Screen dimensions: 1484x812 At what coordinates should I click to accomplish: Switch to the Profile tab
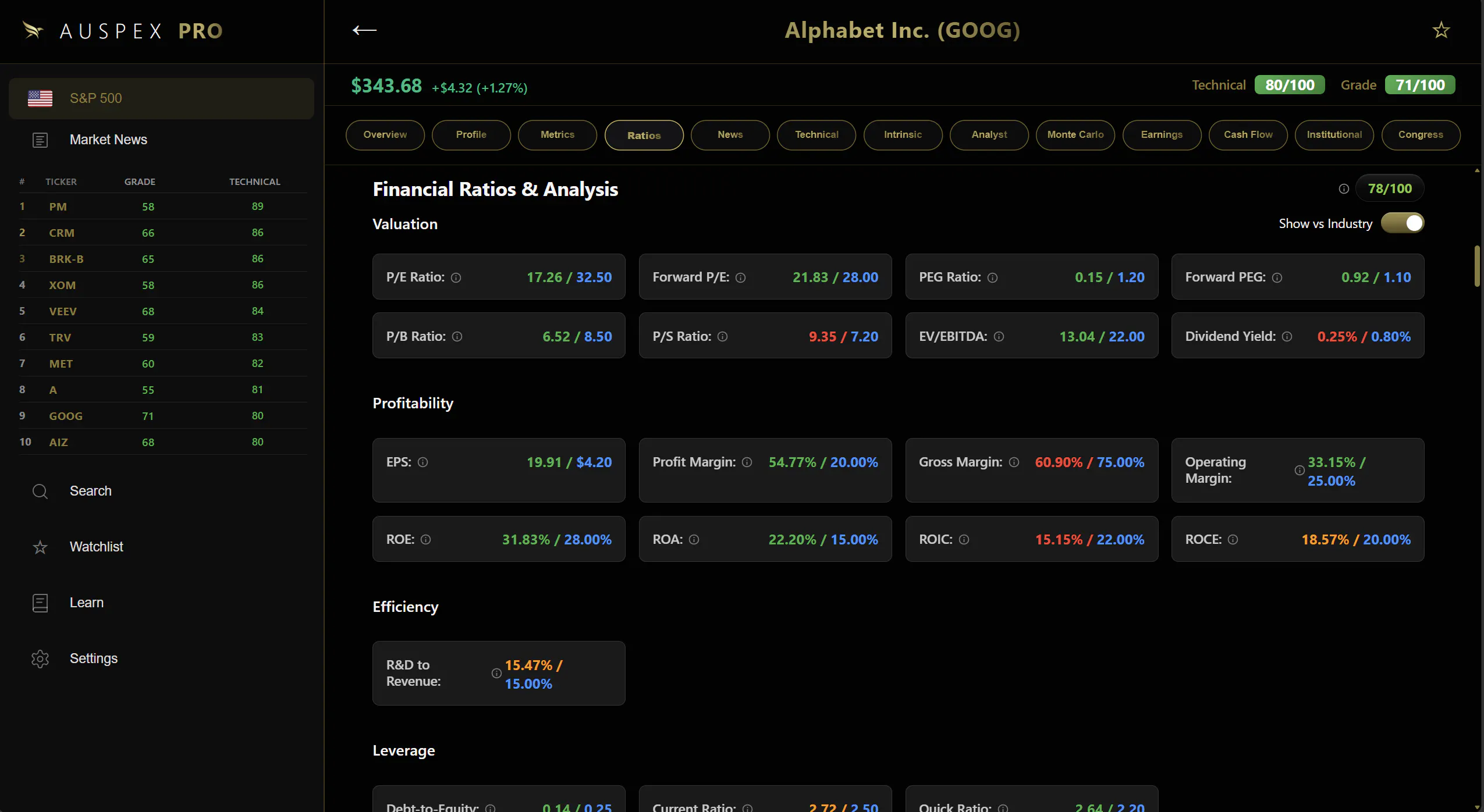pos(471,135)
